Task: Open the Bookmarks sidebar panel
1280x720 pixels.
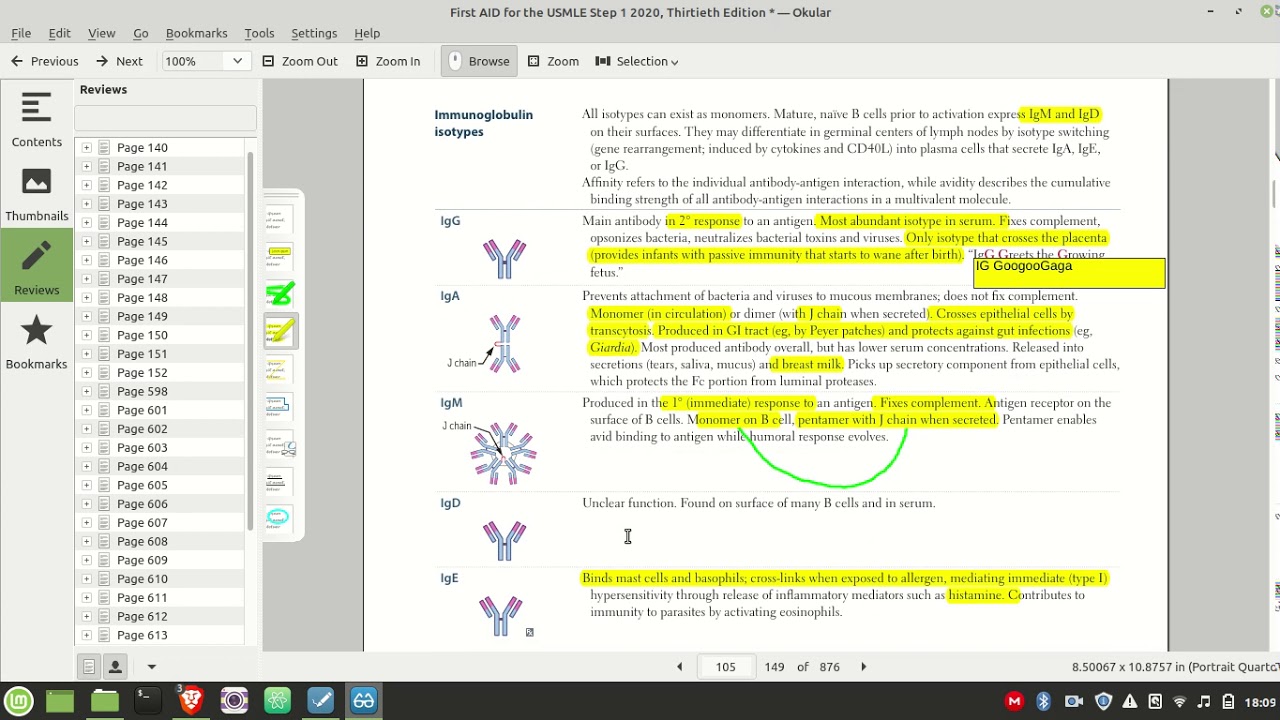Action: pos(36,341)
